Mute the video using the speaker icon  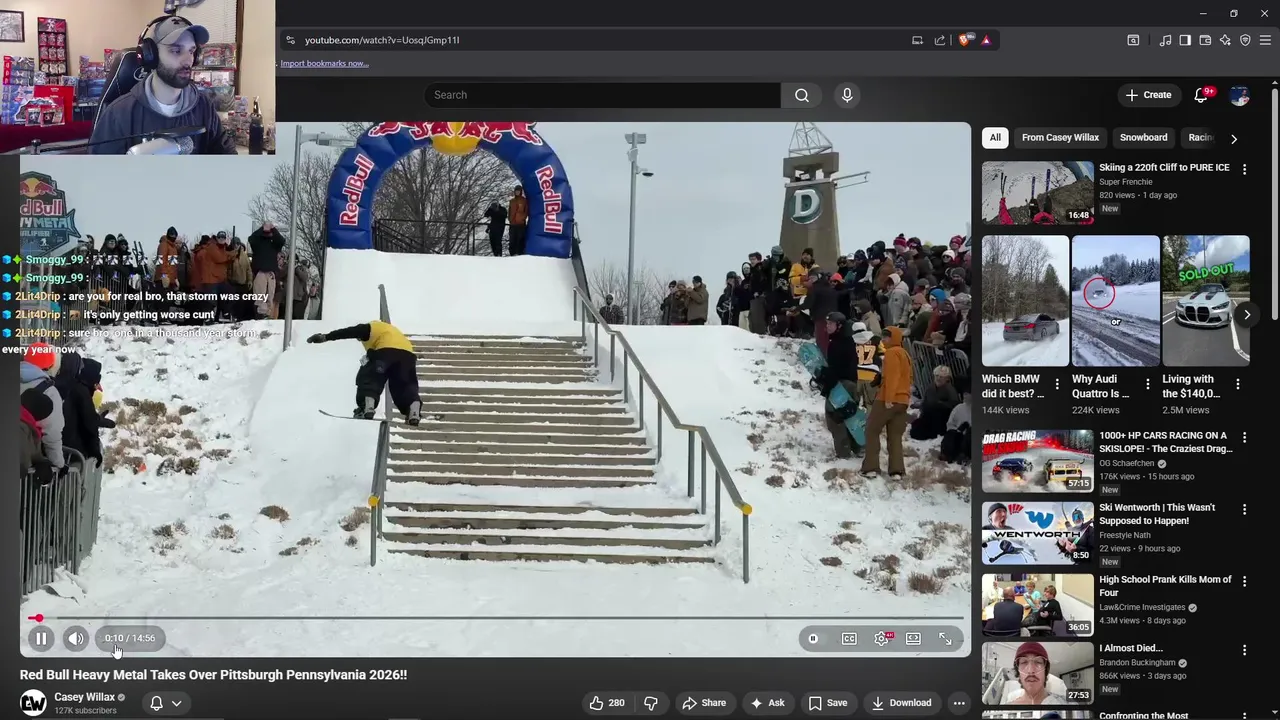pyautogui.click(x=76, y=638)
